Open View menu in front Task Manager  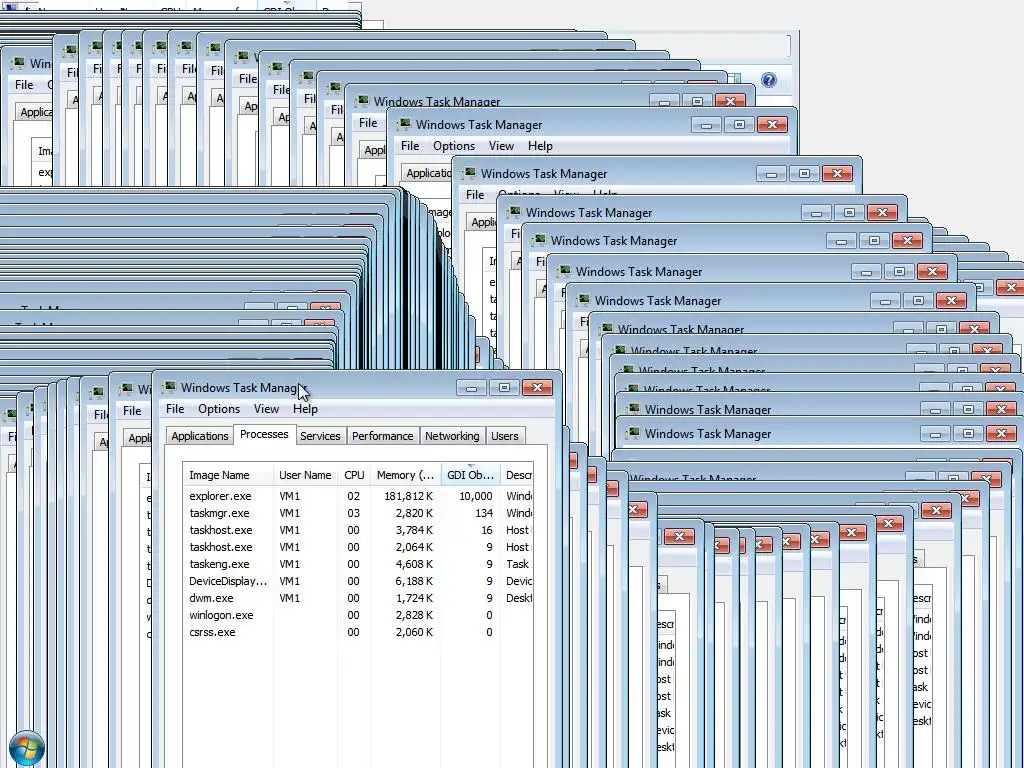(266, 409)
